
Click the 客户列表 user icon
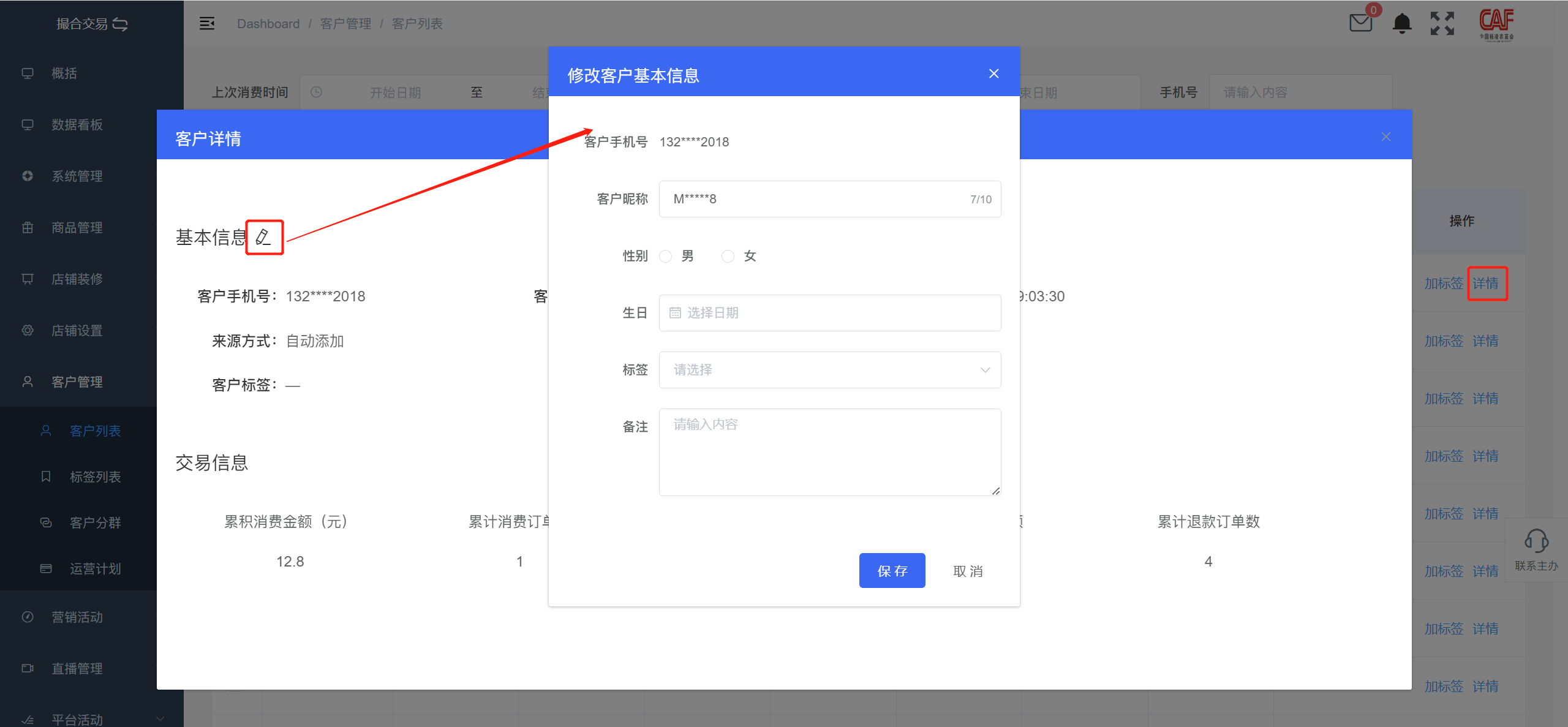pos(46,431)
